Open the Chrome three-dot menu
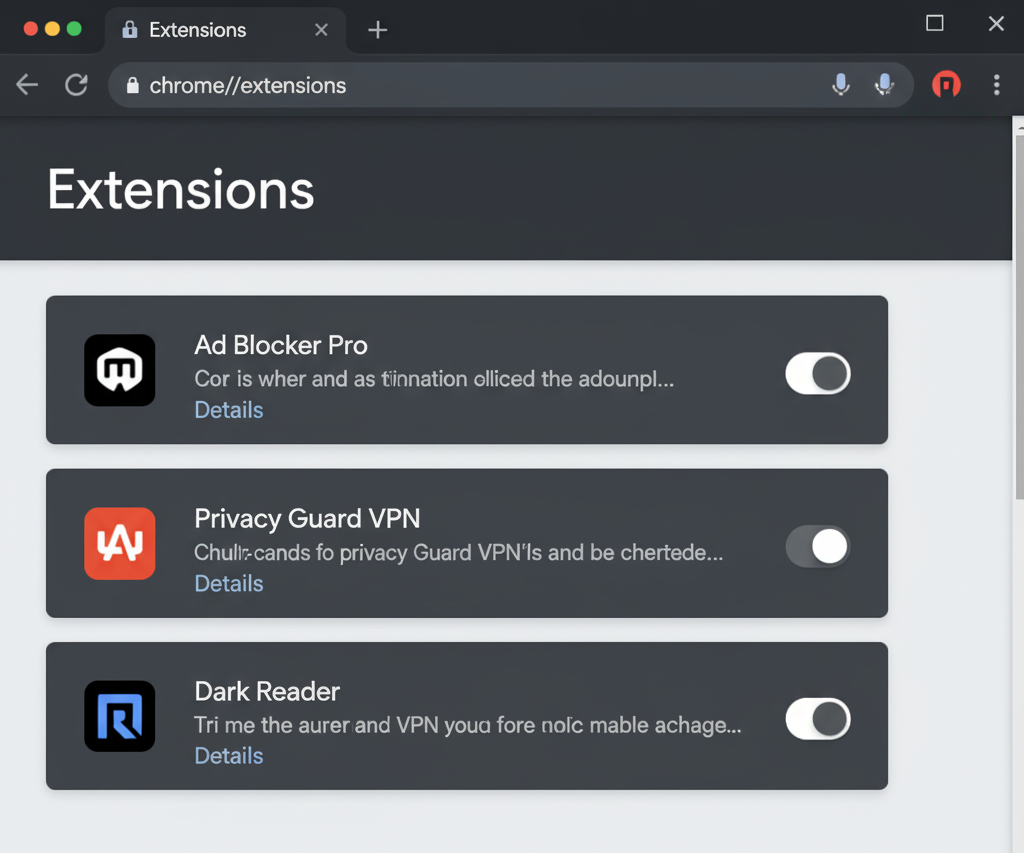1024x853 pixels. (997, 85)
